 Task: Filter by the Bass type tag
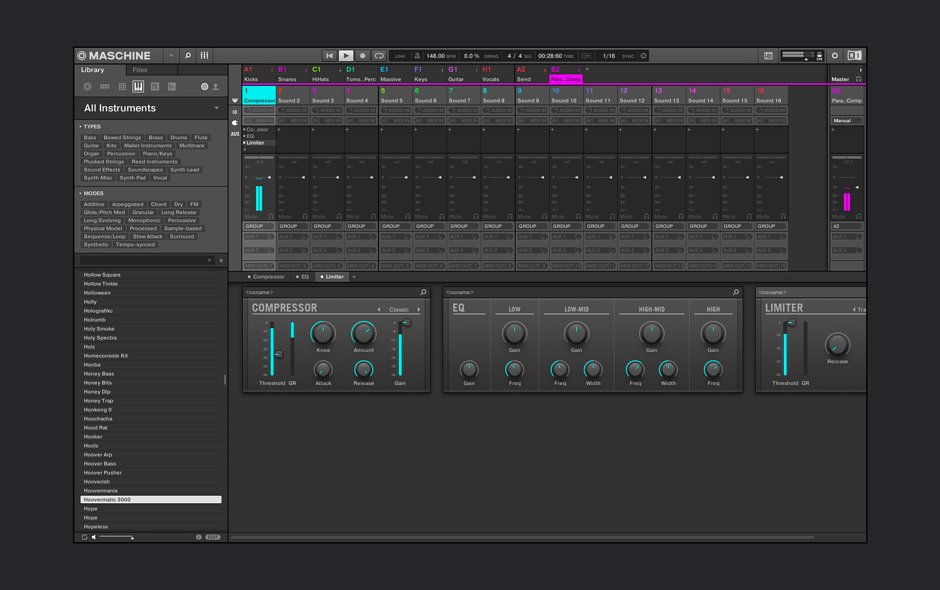pyautogui.click(x=90, y=137)
